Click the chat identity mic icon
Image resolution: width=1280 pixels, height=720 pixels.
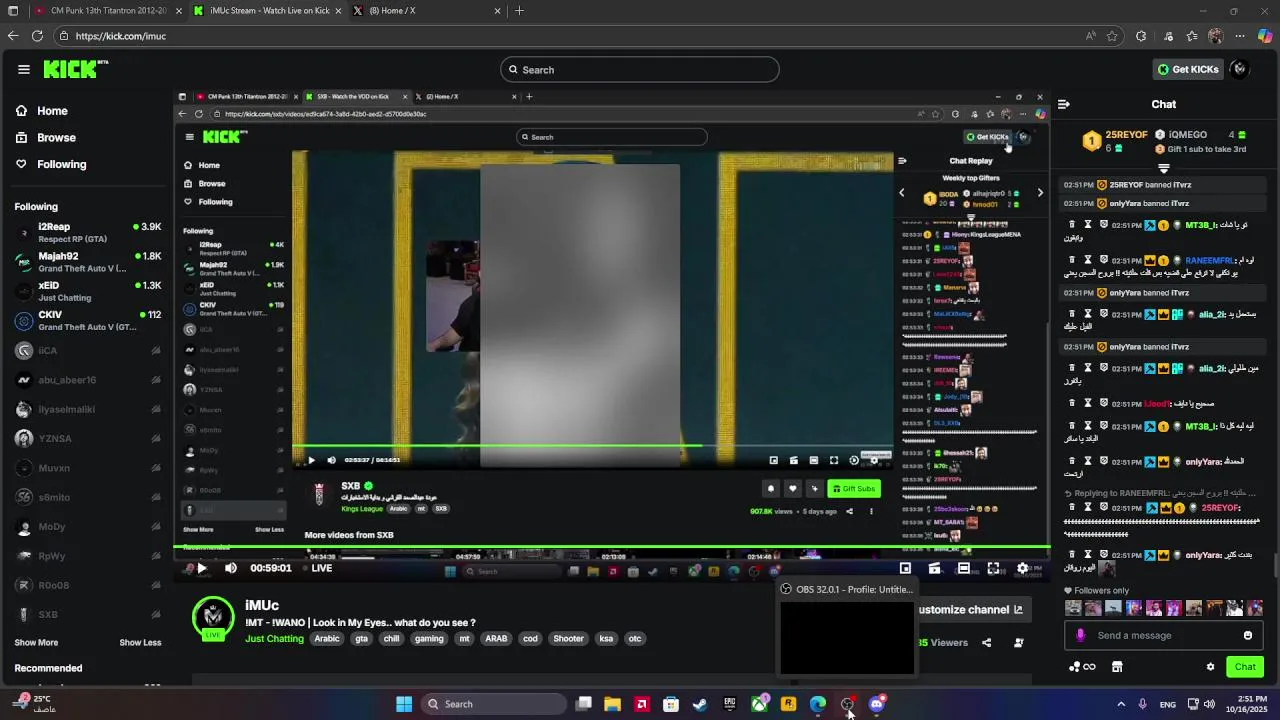[x=1080, y=635]
